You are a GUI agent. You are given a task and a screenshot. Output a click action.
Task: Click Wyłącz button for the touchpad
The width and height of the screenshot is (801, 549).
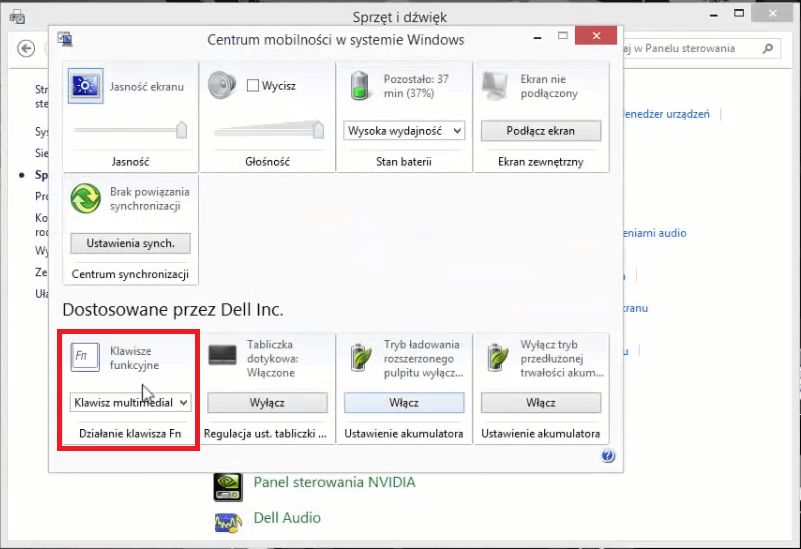point(267,402)
